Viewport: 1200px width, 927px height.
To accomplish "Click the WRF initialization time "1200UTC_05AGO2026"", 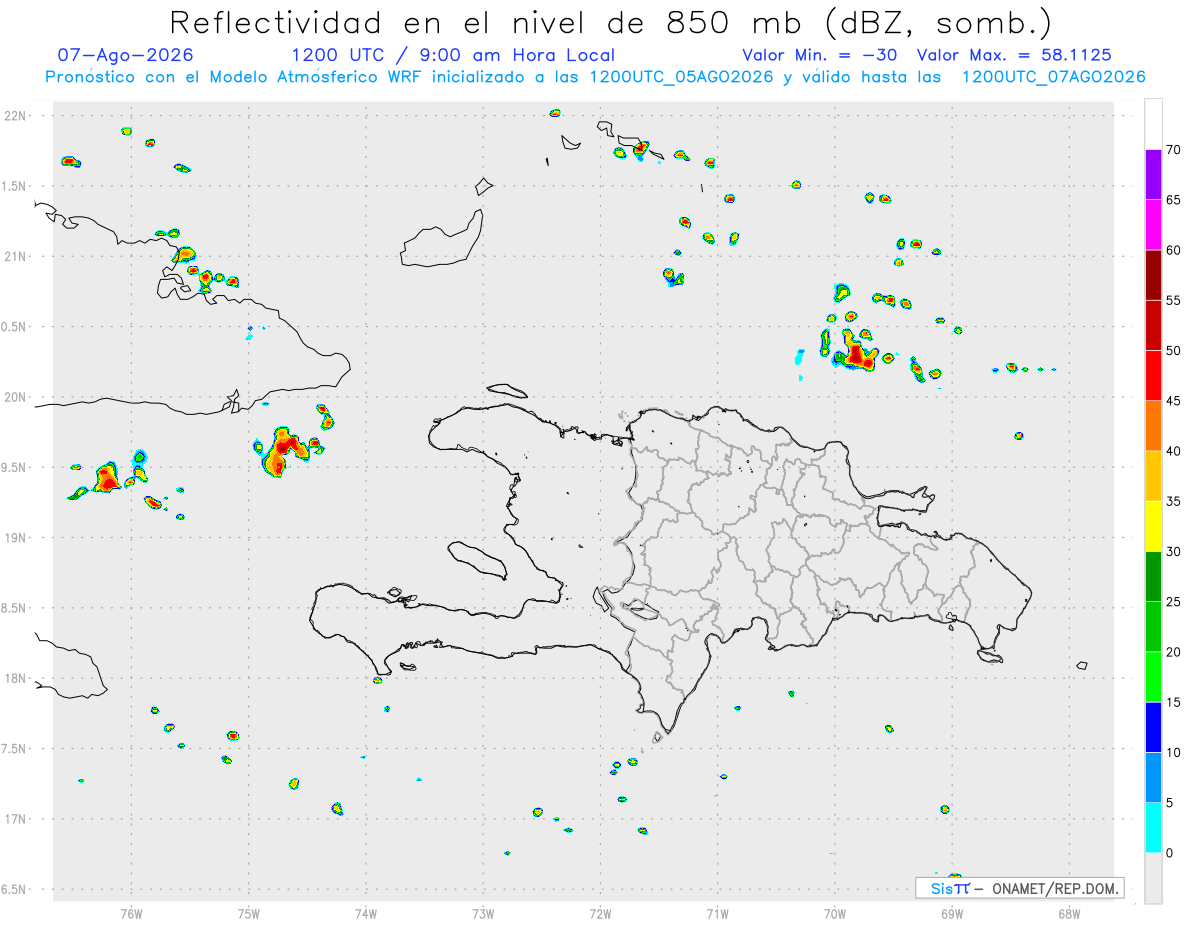I will tap(681, 77).
